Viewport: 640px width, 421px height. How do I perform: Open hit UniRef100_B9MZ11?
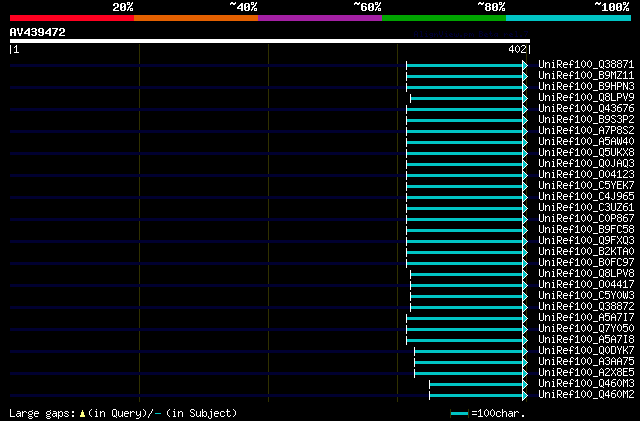[586, 76]
